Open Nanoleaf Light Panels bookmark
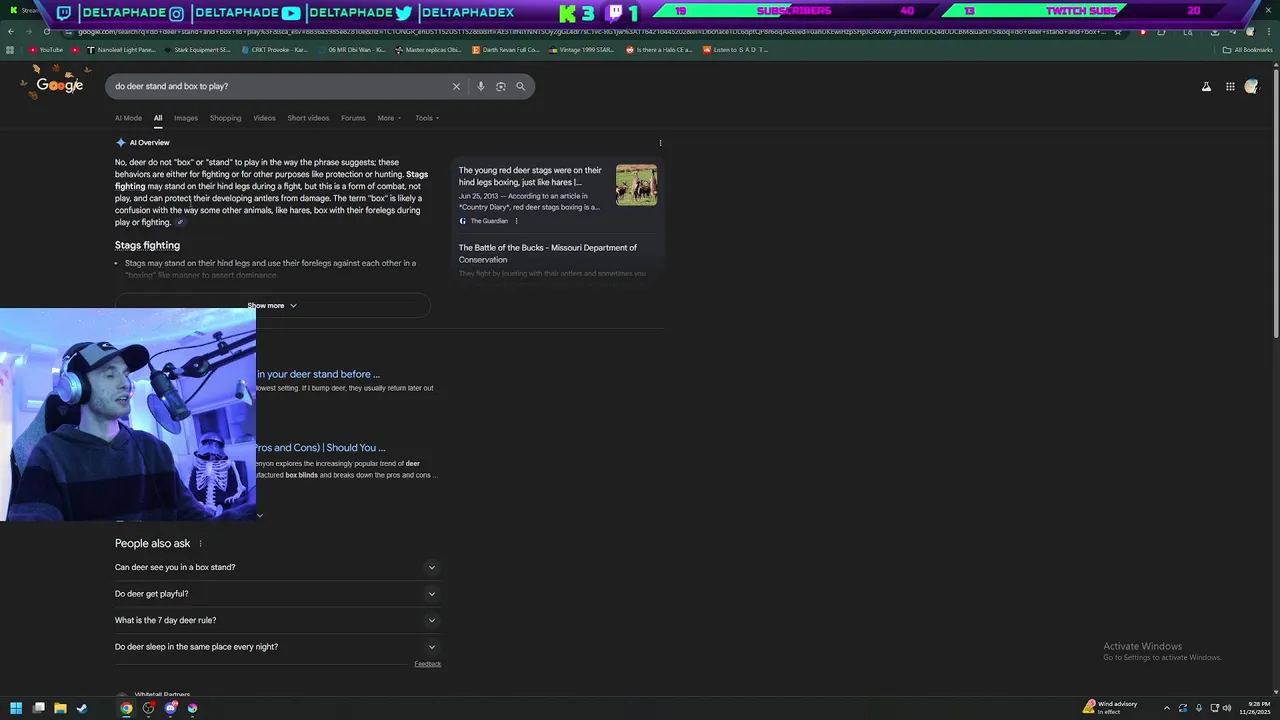 click(121, 49)
